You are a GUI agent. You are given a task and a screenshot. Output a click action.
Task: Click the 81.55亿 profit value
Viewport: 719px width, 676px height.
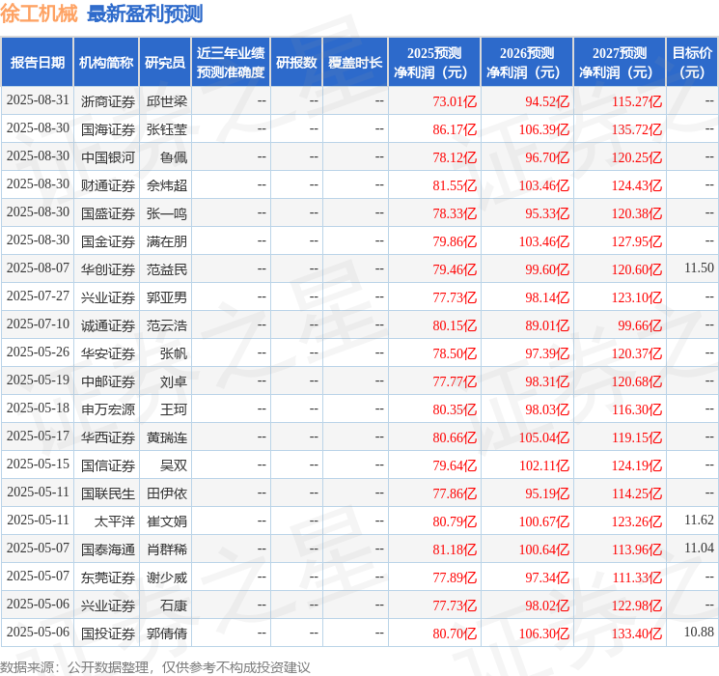point(454,185)
